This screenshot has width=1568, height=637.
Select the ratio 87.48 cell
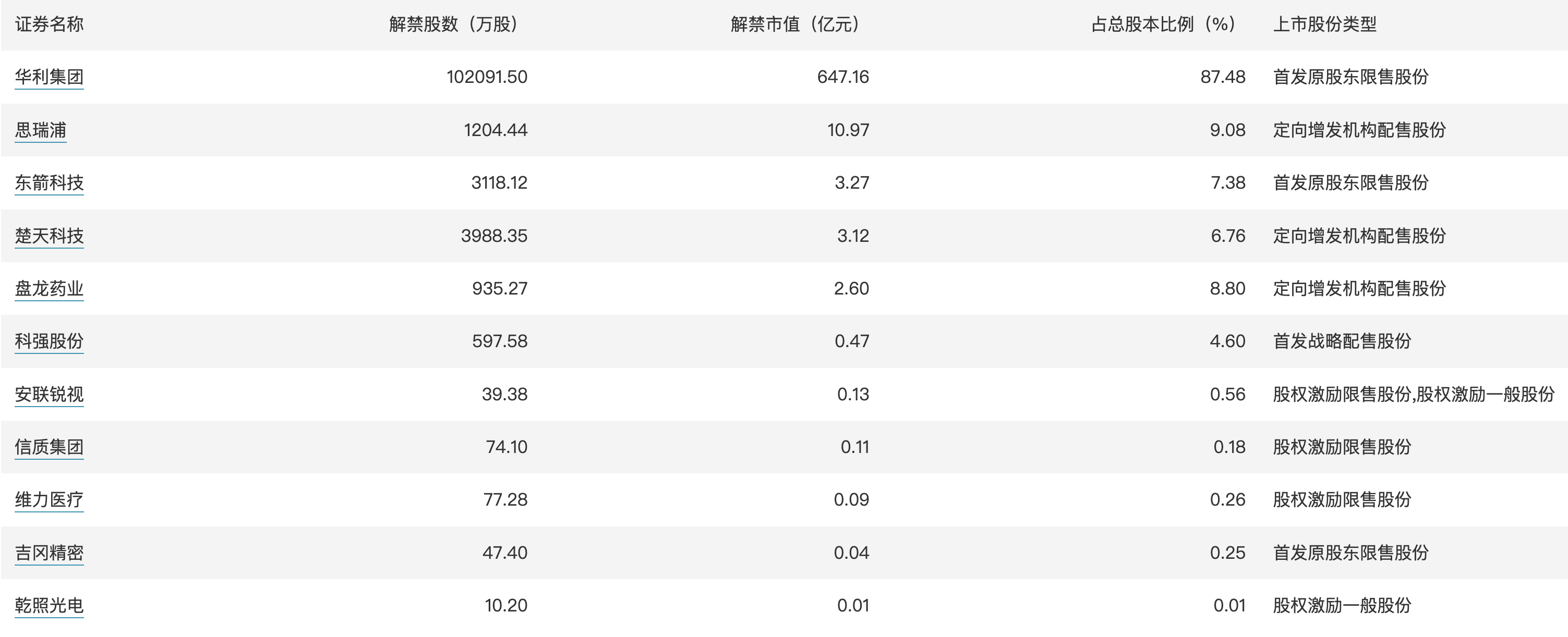(1223, 77)
